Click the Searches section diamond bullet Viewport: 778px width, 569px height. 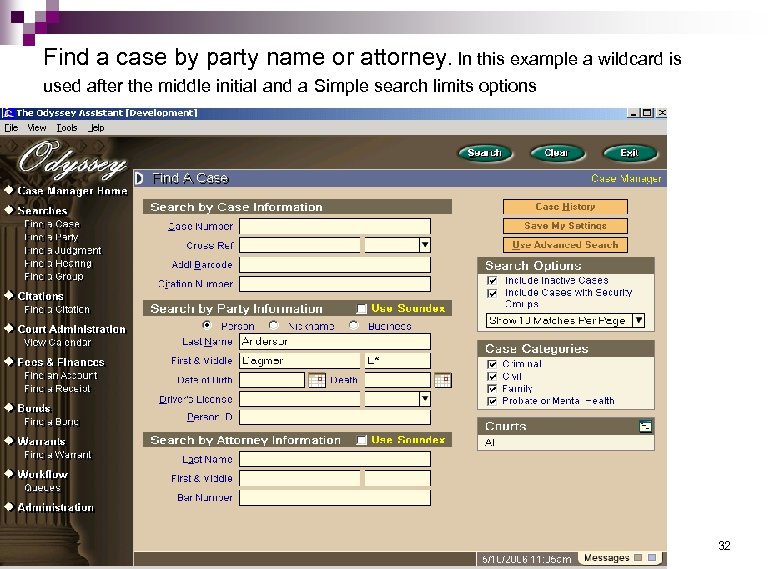[8, 210]
